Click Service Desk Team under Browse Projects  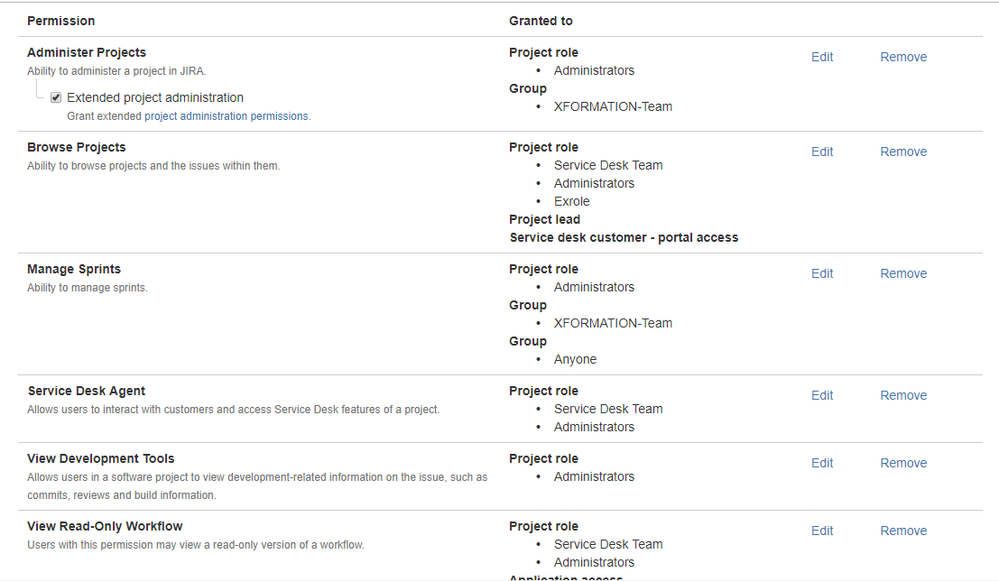click(608, 164)
